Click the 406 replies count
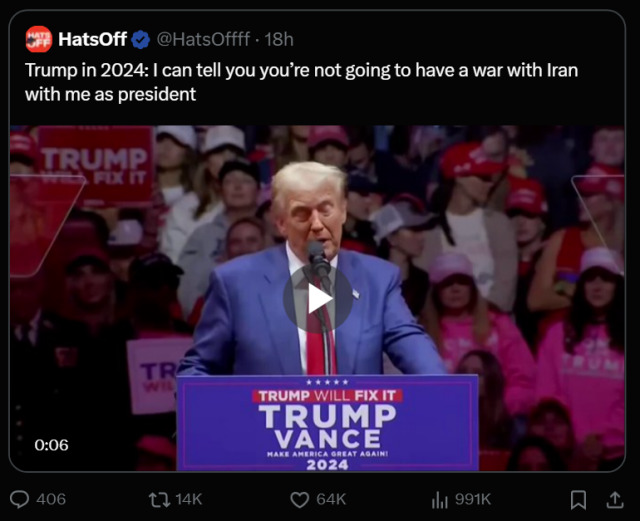This screenshot has height=521, width=640. pos(51,499)
